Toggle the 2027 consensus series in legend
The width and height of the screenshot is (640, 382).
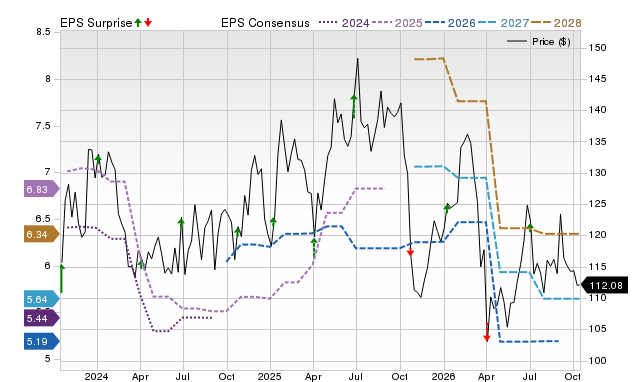pyautogui.click(x=503, y=23)
